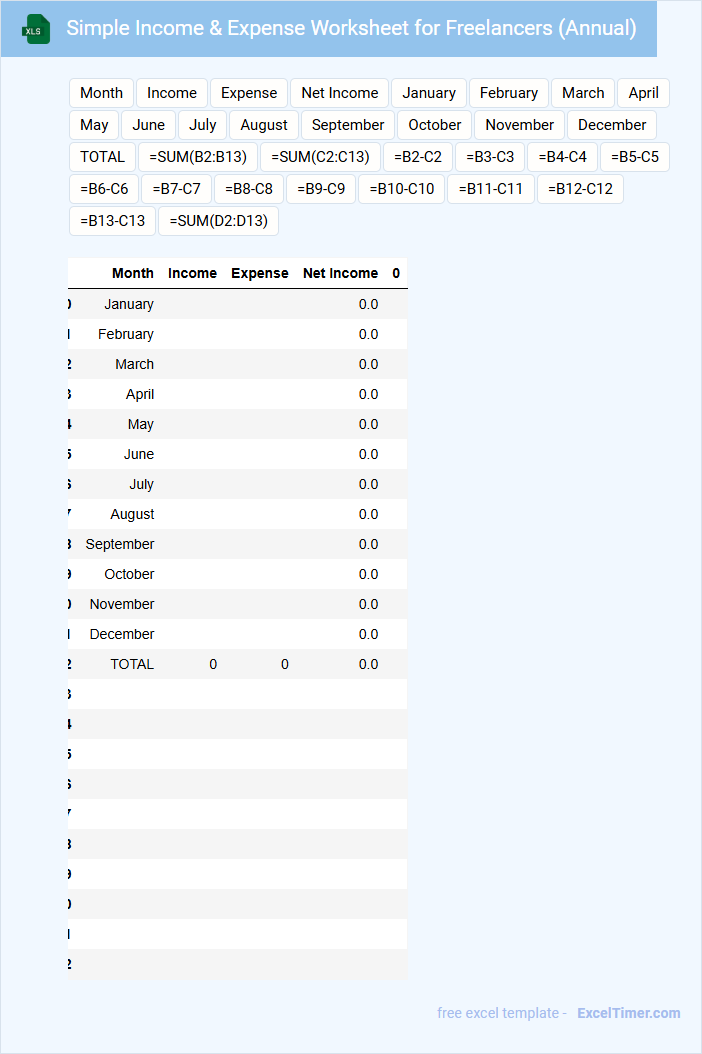Click the 0.0 value in December row
Image resolution: width=702 pixels, height=1054 pixels.
coord(368,635)
